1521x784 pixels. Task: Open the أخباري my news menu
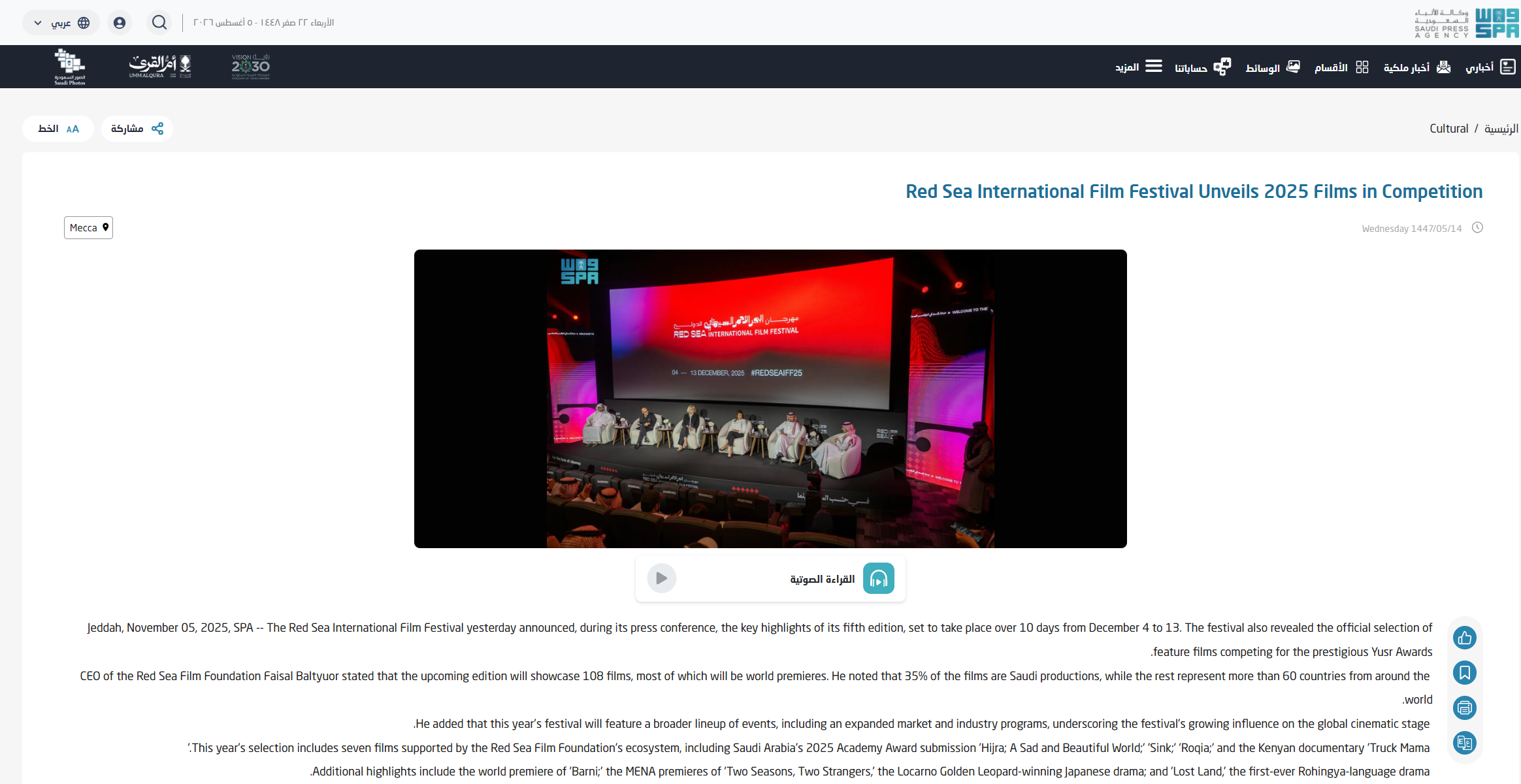1490,67
